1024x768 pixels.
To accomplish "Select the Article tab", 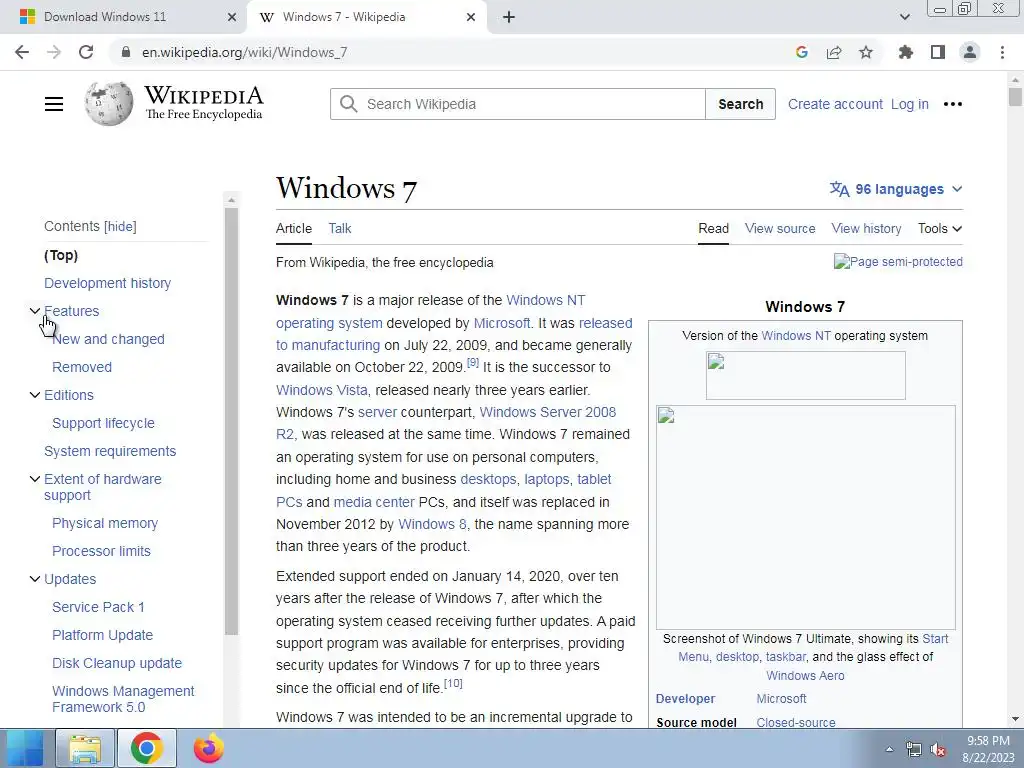I will [x=294, y=229].
